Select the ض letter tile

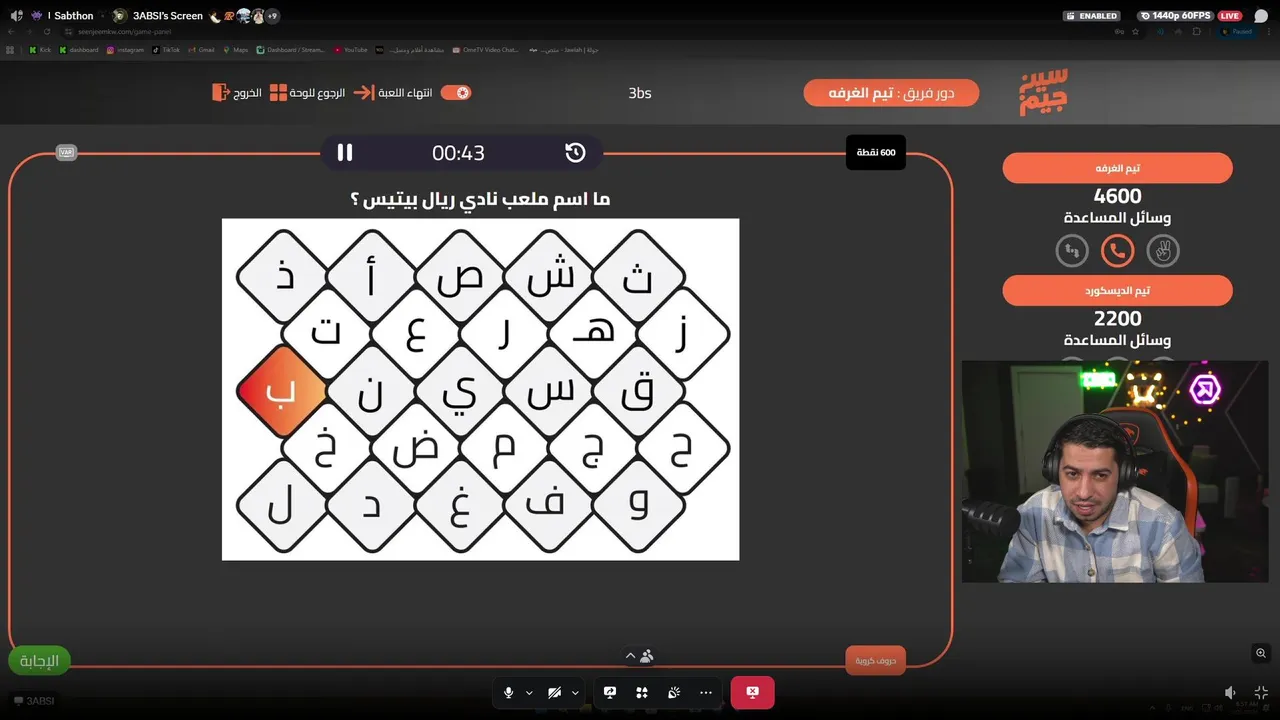(x=416, y=448)
